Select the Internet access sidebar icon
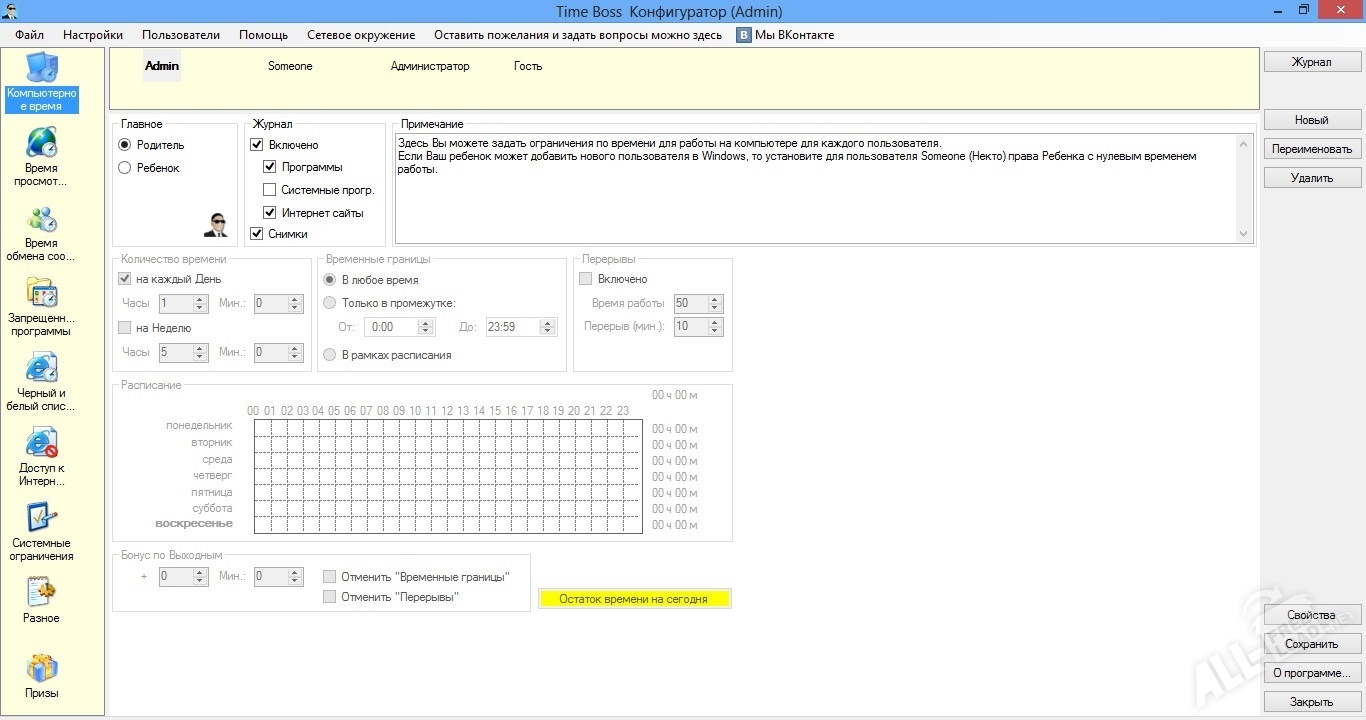 coord(41,443)
